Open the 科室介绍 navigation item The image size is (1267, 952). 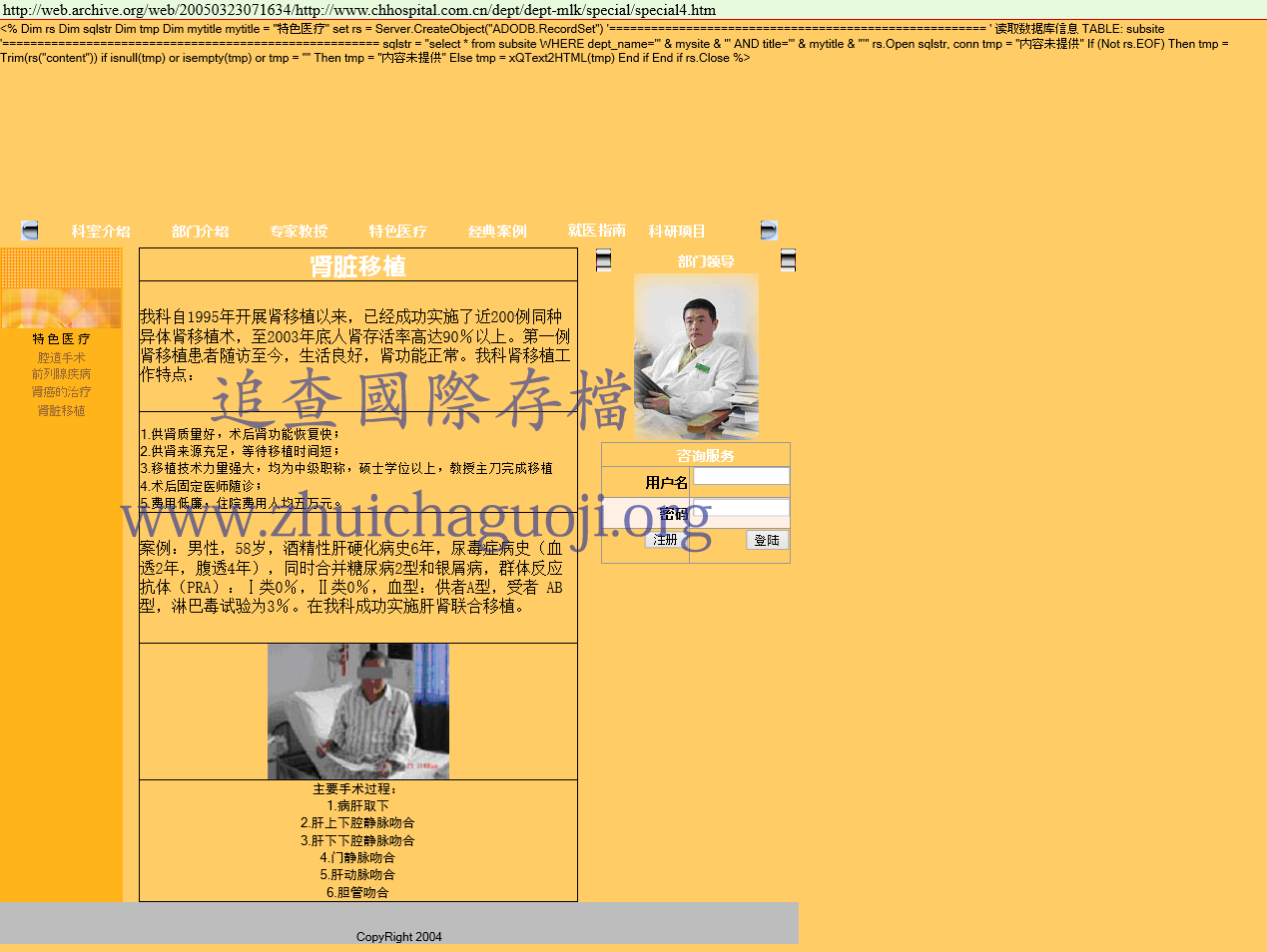click(101, 232)
